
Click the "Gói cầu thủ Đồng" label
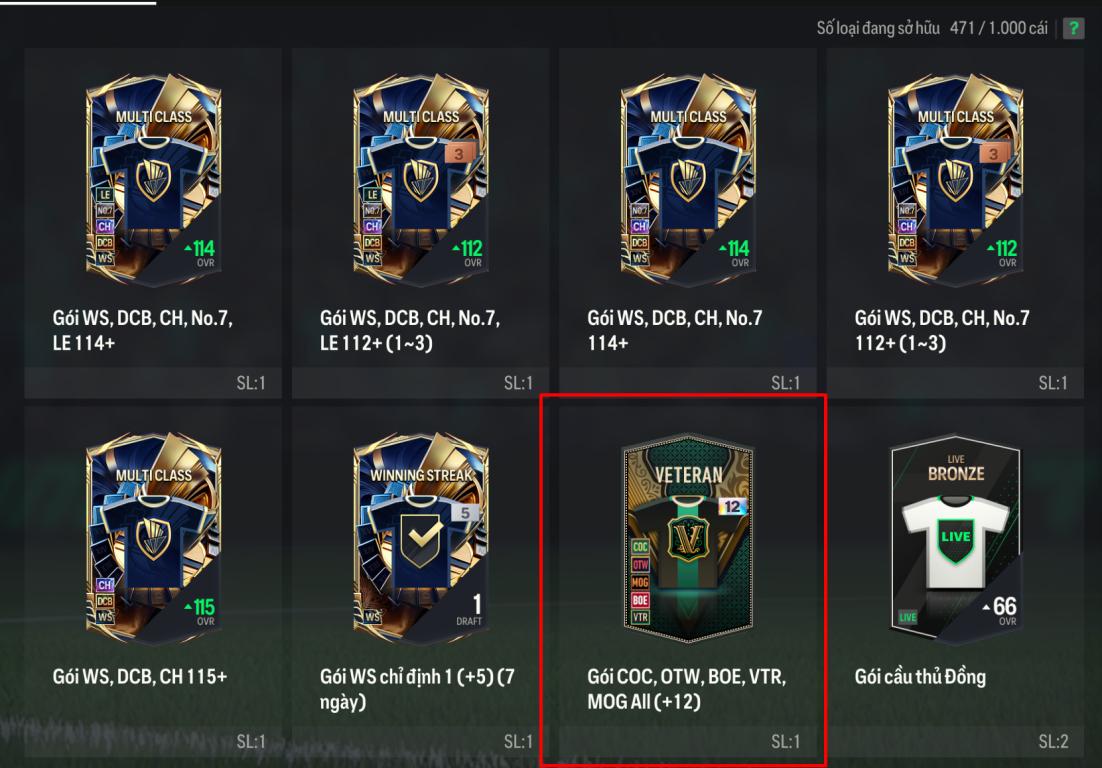pos(920,677)
